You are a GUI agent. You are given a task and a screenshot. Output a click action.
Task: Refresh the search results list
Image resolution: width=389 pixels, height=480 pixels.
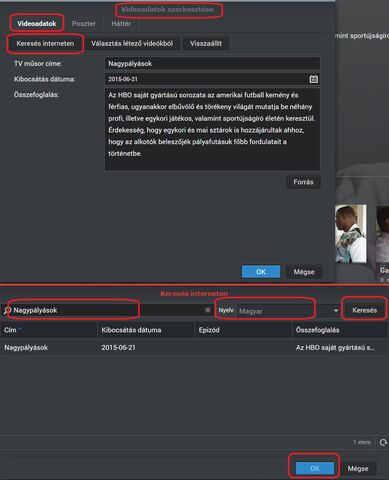coord(383,442)
